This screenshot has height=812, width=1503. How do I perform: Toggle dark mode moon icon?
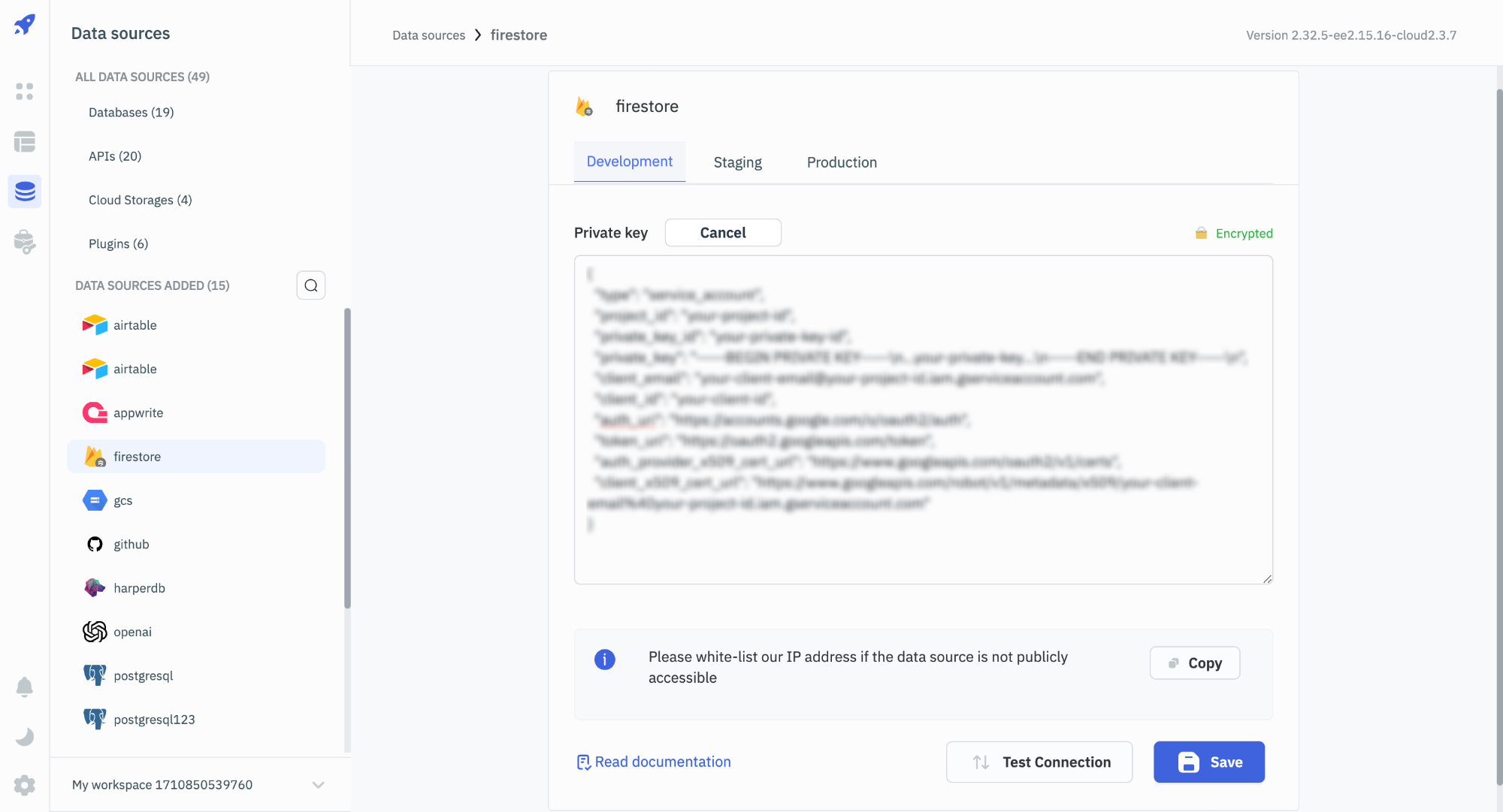tap(25, 737)
